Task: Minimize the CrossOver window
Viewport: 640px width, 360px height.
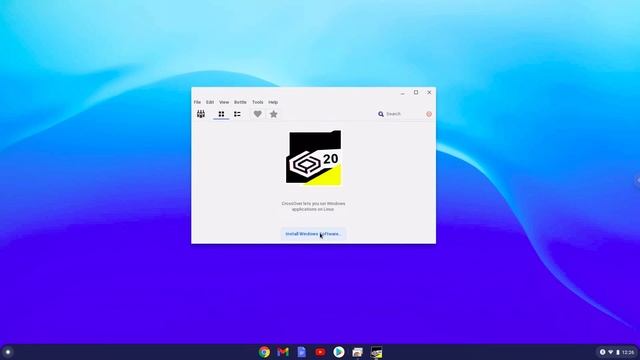Action: click(402, 93)
